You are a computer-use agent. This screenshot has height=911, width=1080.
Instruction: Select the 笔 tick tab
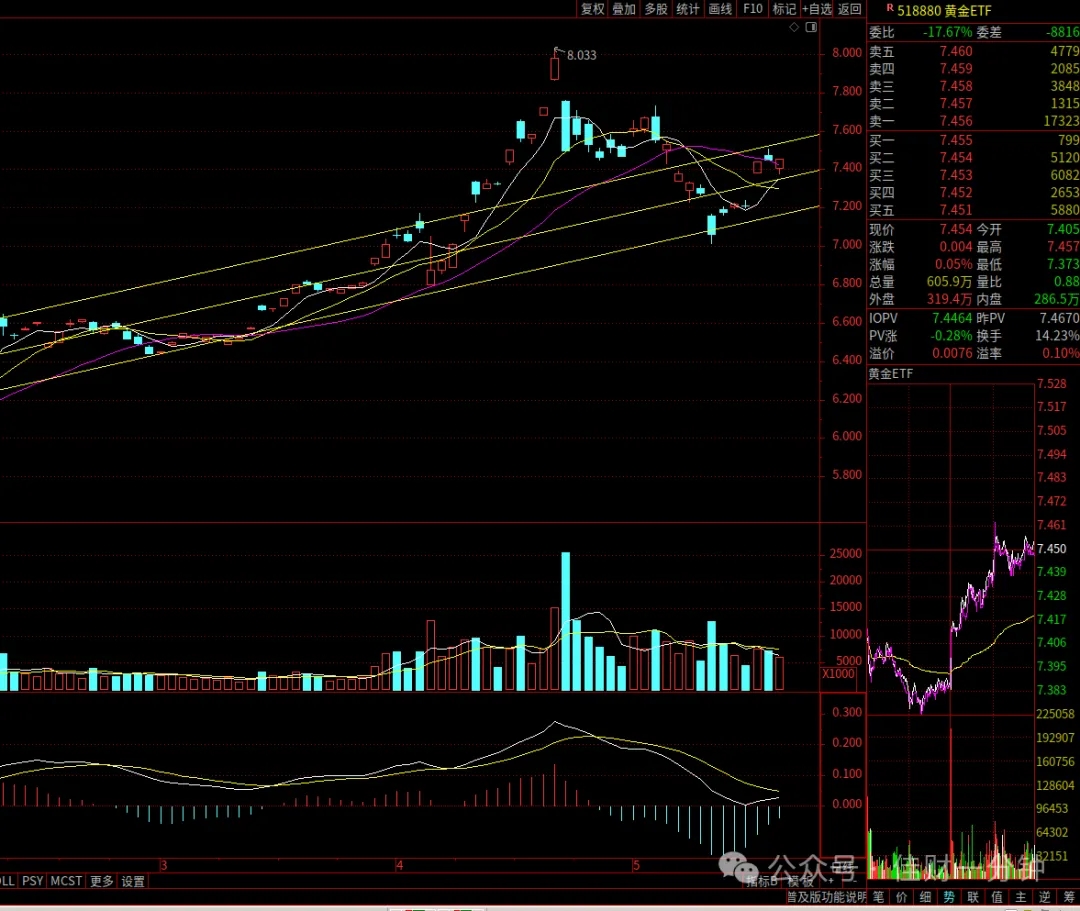tap(878, 897)
